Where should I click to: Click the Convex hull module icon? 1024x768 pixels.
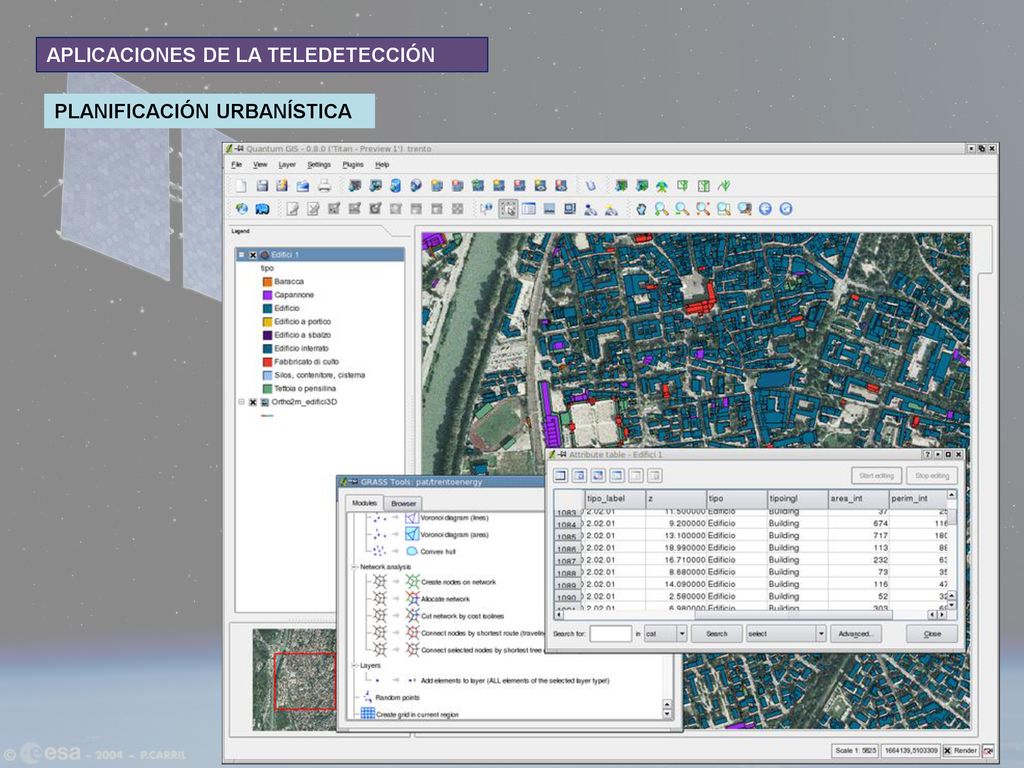click(411, 551)
